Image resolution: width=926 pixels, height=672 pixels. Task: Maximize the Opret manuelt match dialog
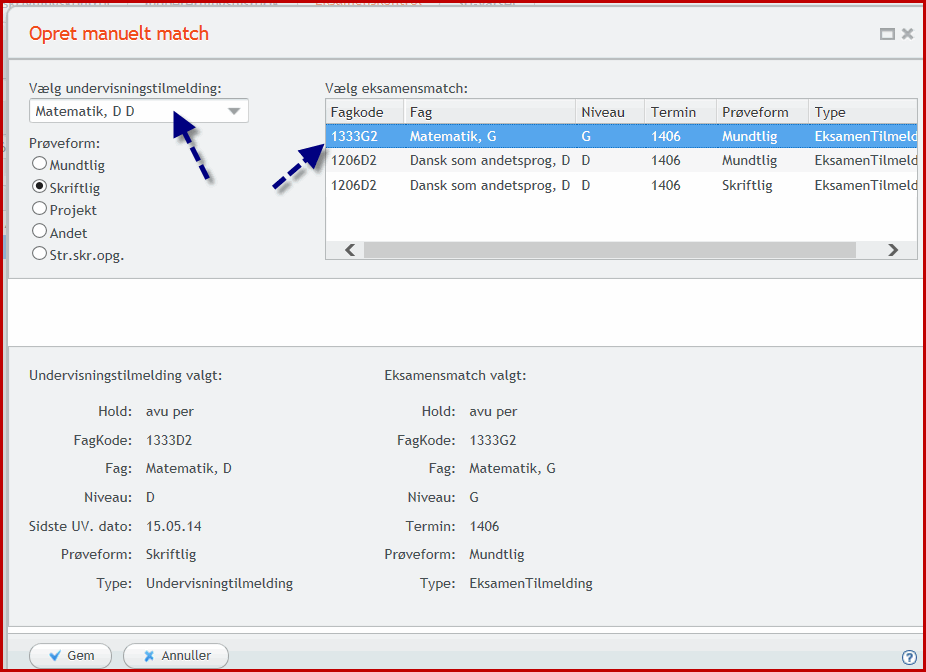[887, 34]
